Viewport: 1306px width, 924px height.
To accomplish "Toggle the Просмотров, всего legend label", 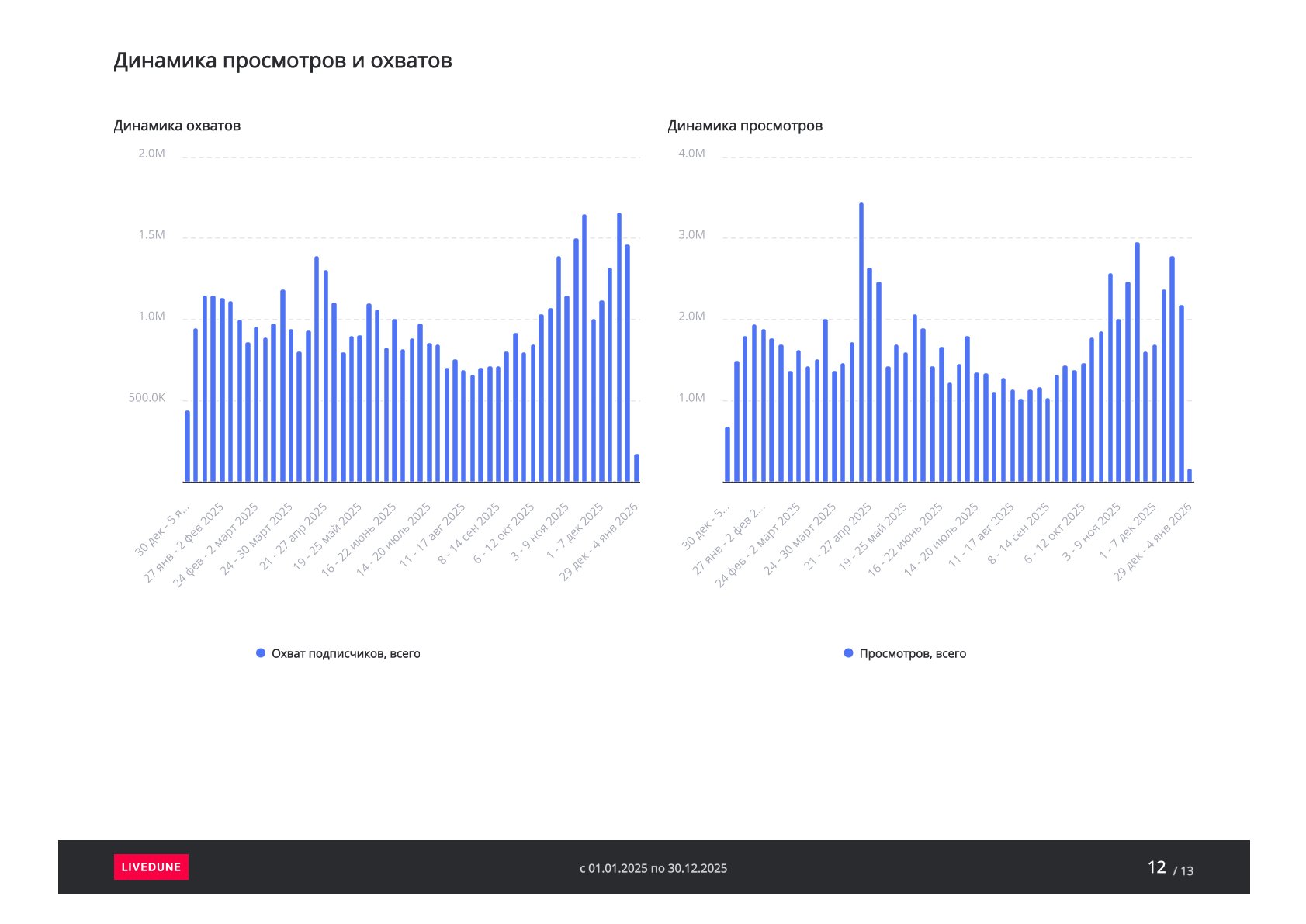I will click(x=913, y=653).
